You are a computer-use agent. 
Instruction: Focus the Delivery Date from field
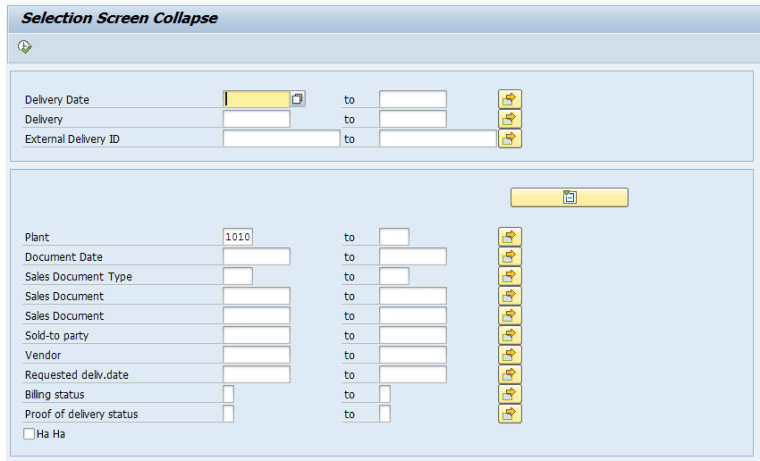coord(256,99)
